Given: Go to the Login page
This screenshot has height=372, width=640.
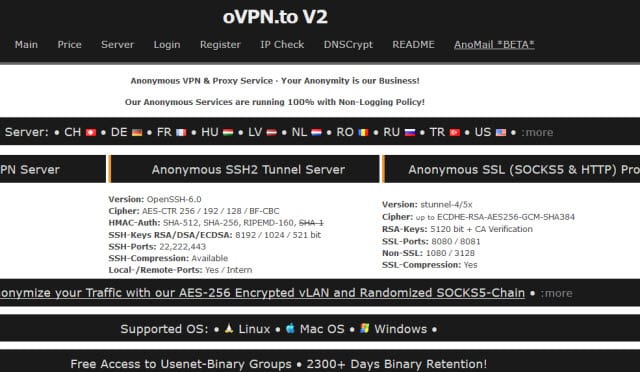Looking at the screenshot, I should (167, 45).
